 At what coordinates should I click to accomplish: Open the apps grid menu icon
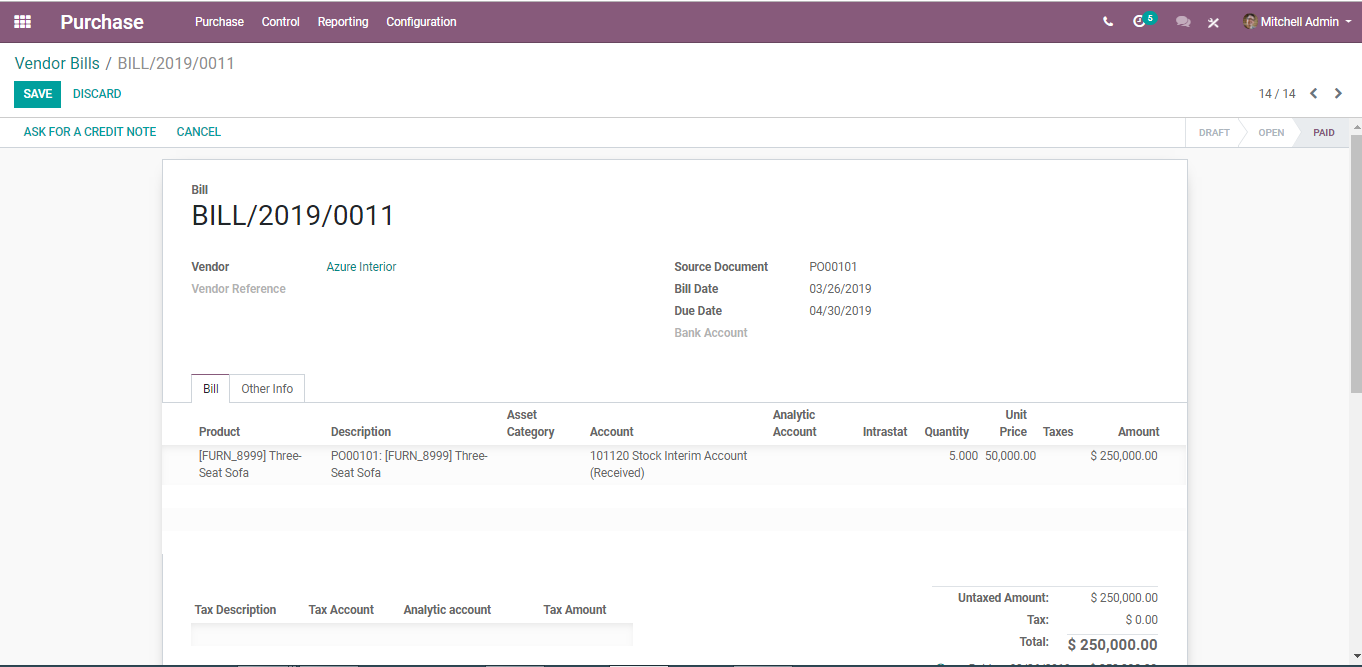[22, 21]
